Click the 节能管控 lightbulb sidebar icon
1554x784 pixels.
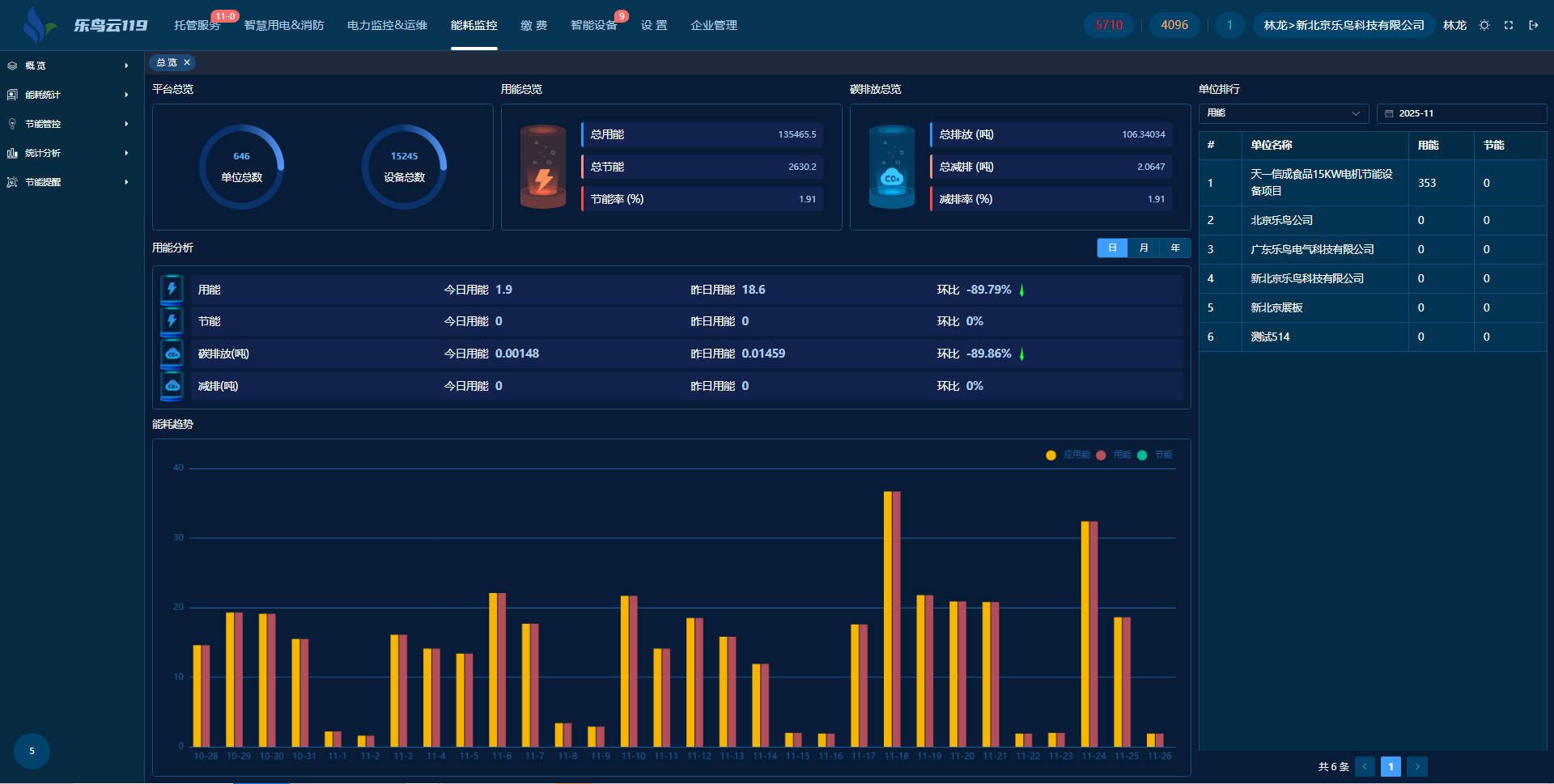point(12,124)
